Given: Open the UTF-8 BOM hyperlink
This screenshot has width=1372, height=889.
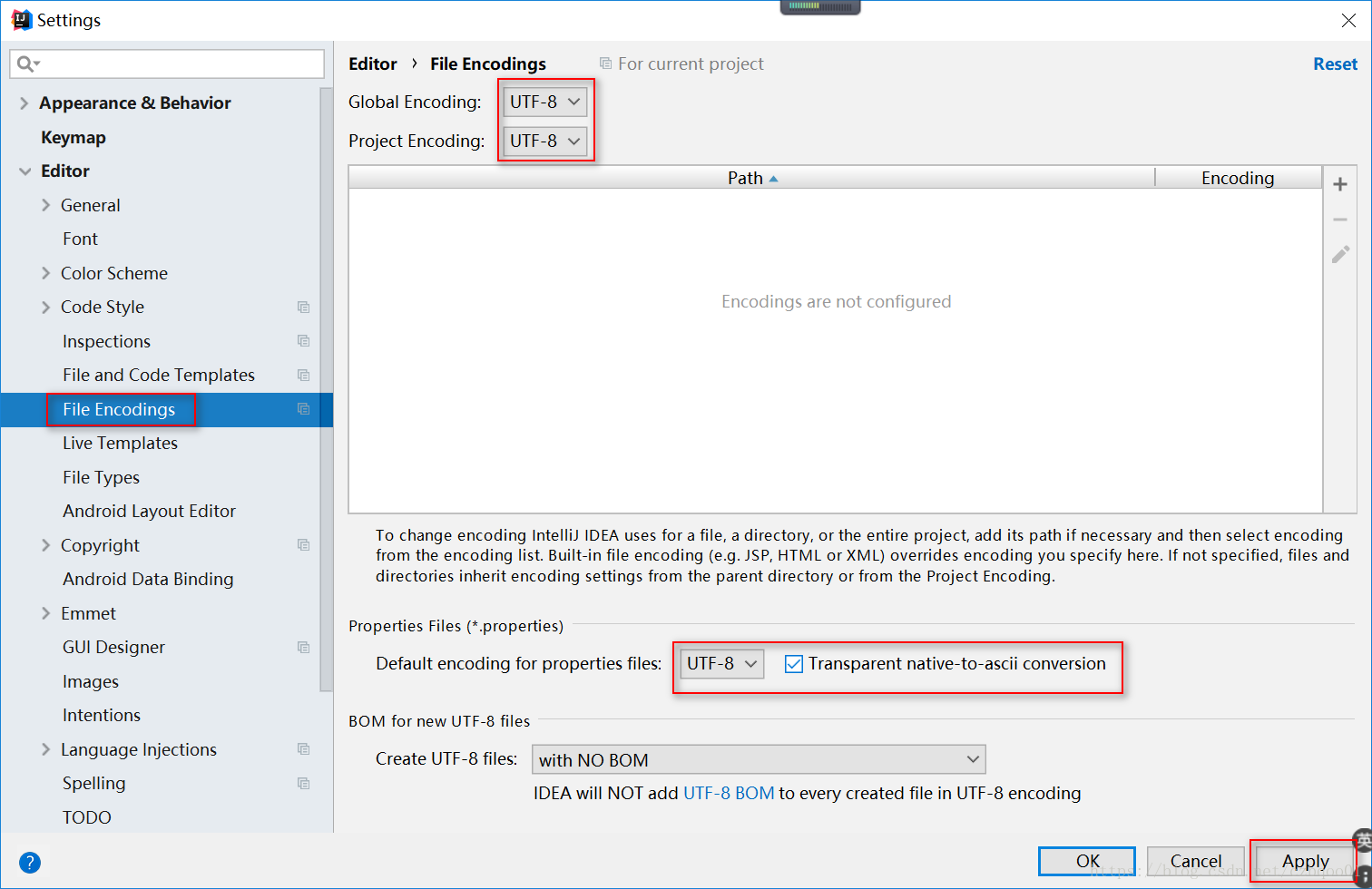Looking at the screenshot, I should [729, 793].
